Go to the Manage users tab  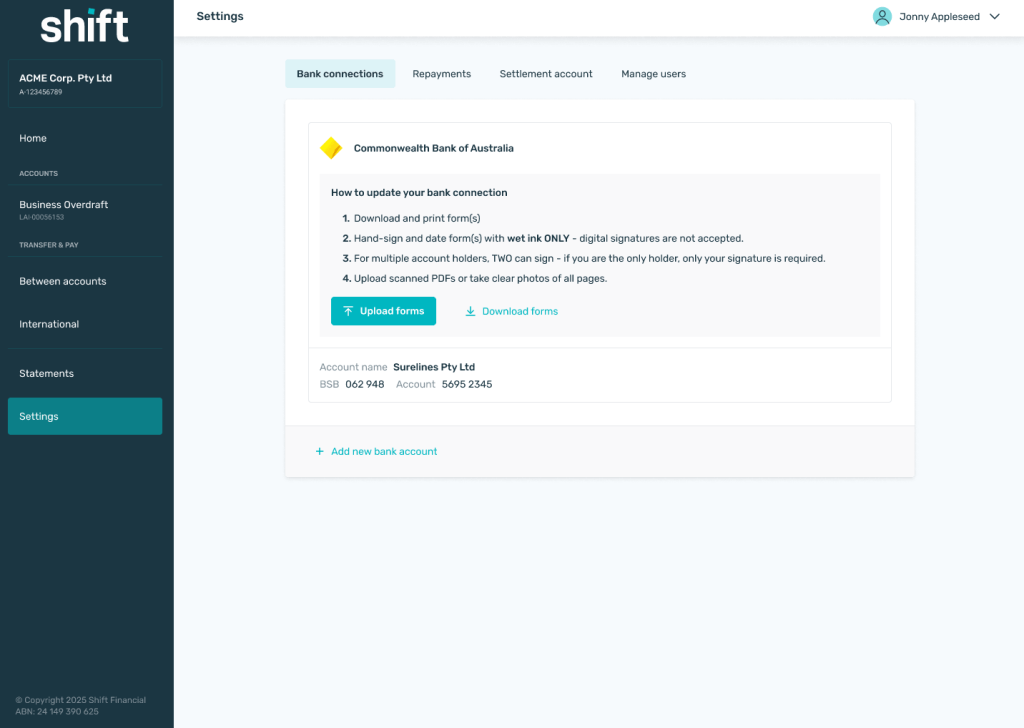coord(653,74)
